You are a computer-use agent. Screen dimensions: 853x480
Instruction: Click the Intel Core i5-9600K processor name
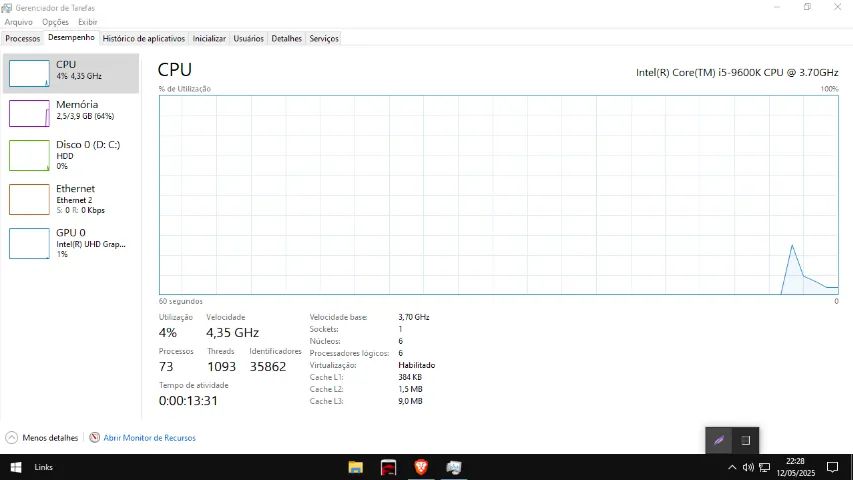pos(737,72)
